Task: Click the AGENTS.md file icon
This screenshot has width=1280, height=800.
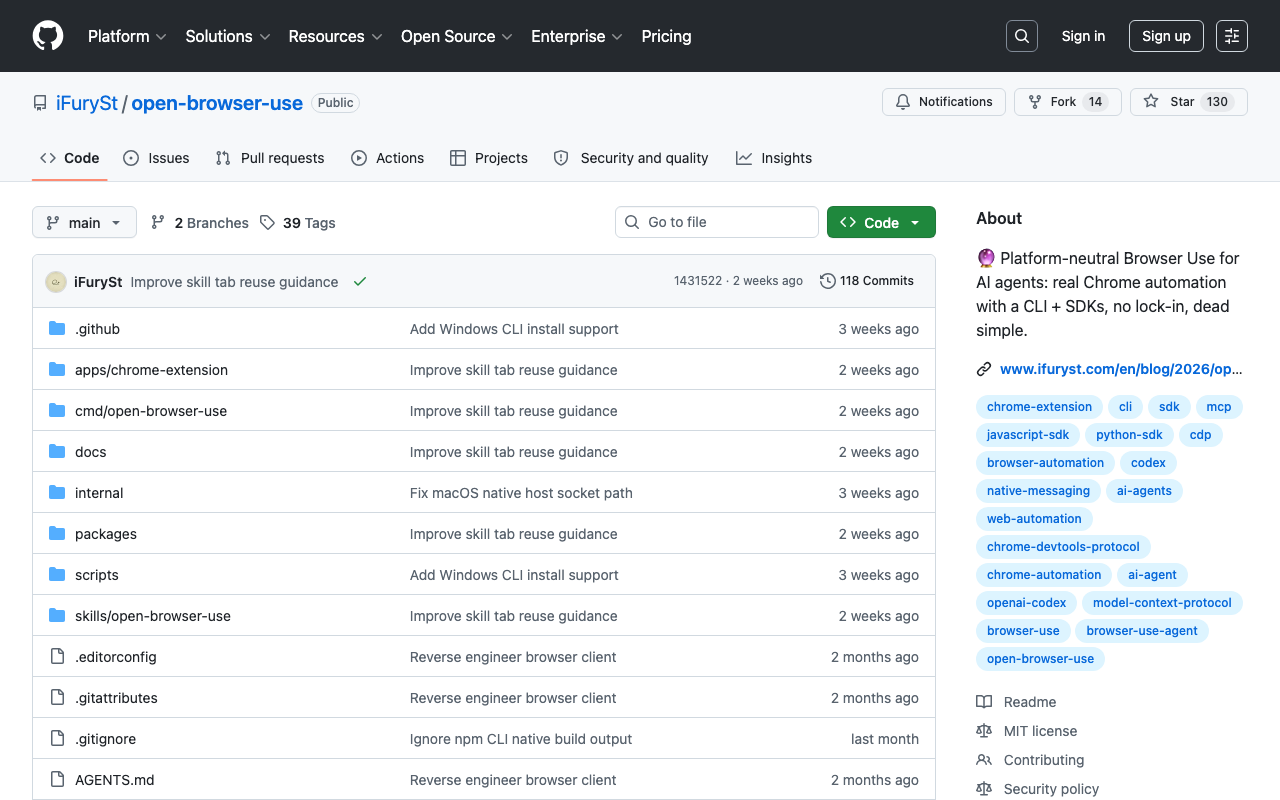Action: [x=57, y=780]
